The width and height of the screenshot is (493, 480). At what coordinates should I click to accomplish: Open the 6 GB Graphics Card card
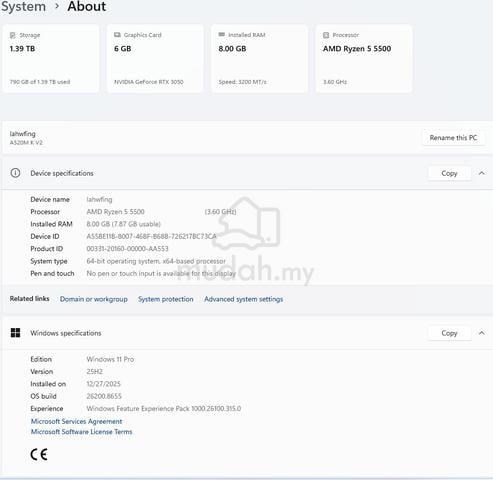[x=155, y=58]
